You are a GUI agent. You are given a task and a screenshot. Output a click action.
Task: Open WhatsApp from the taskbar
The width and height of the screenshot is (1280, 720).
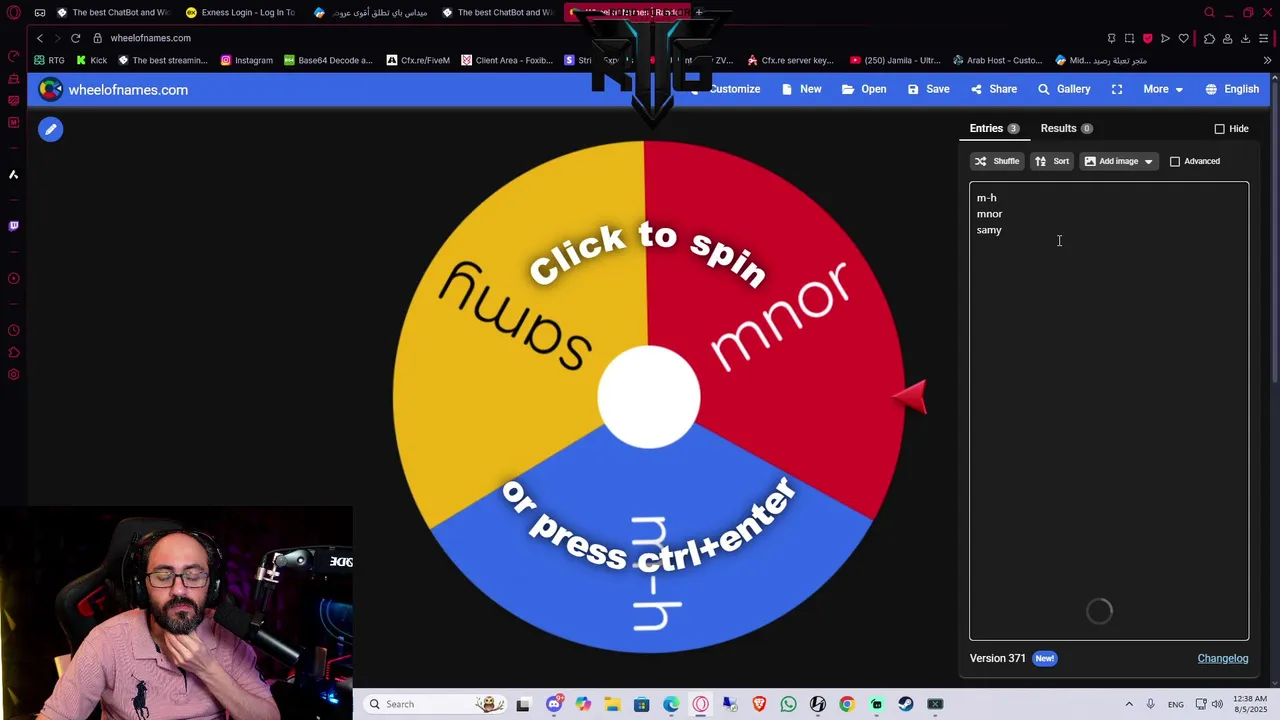788,704
